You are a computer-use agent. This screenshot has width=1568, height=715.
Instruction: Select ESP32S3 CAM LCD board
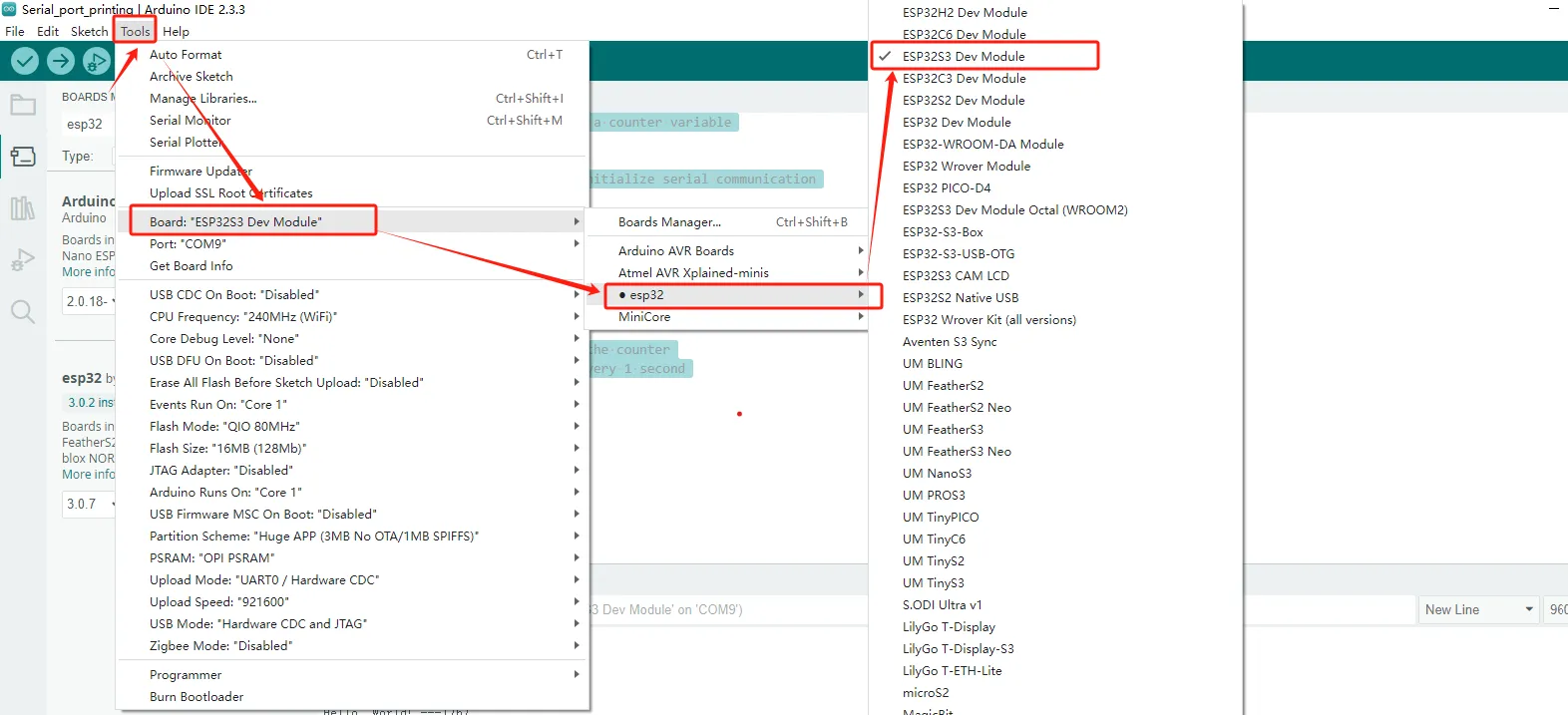tap(1056, 276)
